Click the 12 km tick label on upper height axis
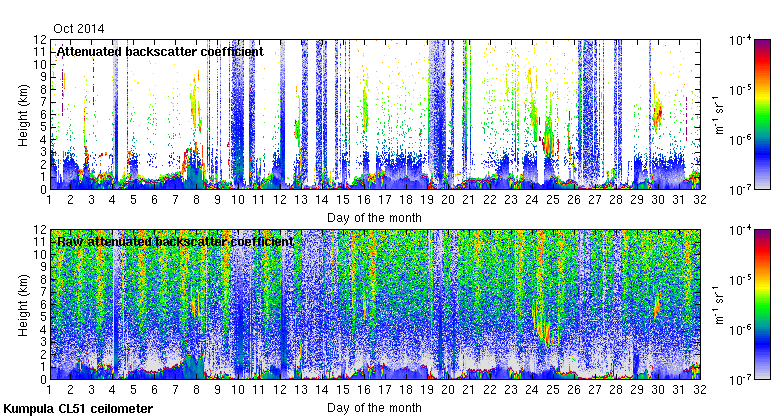The height and width of the screenshot is (420, 780). click(x=40, y=40)
